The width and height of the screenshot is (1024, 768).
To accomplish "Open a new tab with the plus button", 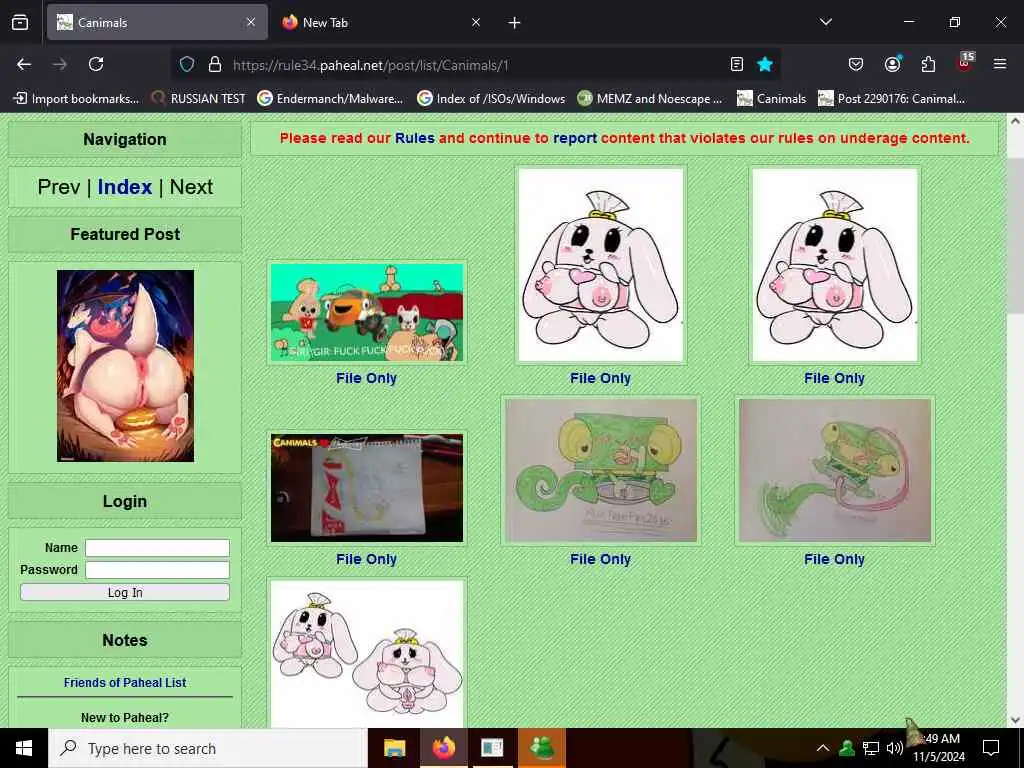I will click(515, 23).
